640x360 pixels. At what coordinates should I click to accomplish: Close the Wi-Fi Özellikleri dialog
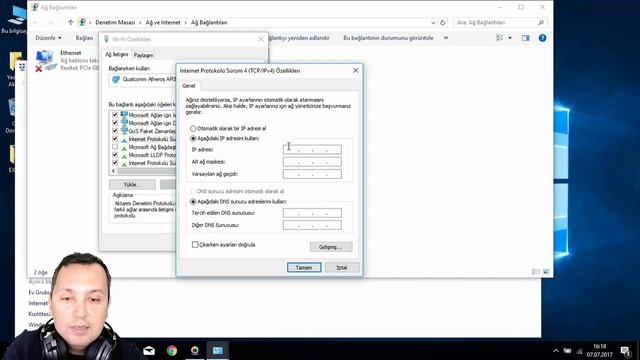[261, 39]
